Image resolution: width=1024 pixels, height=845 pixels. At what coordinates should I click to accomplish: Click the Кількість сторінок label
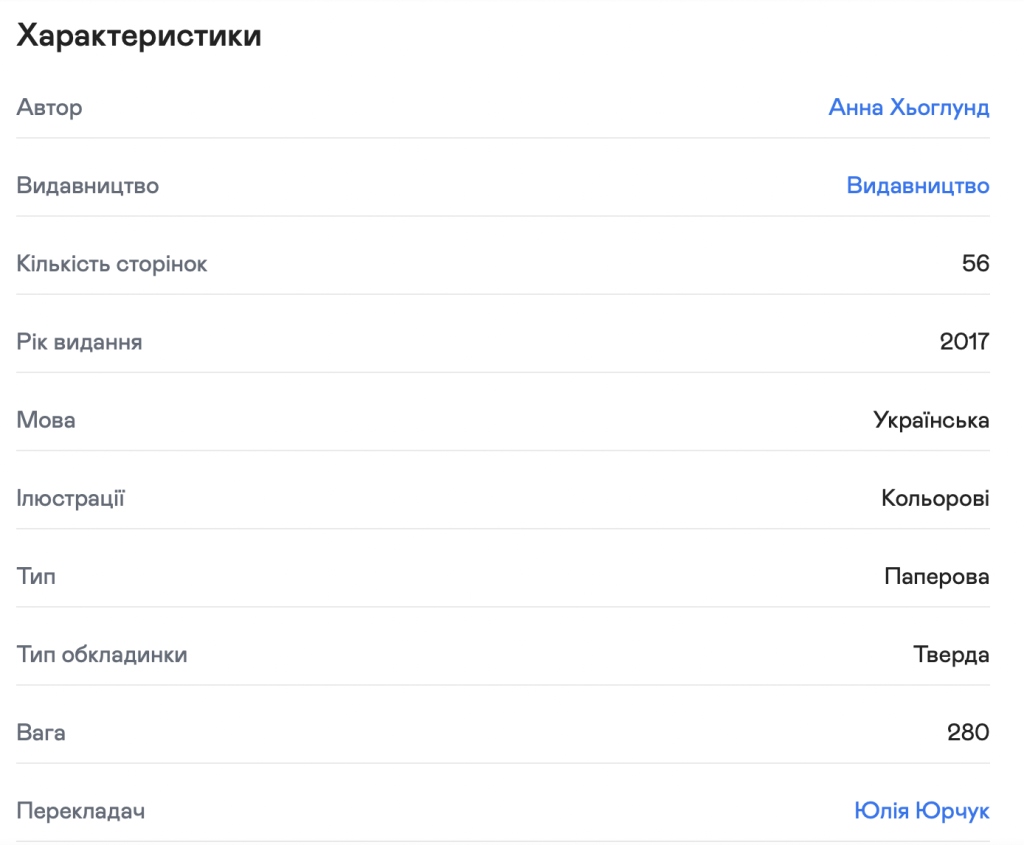coord(112,264)
